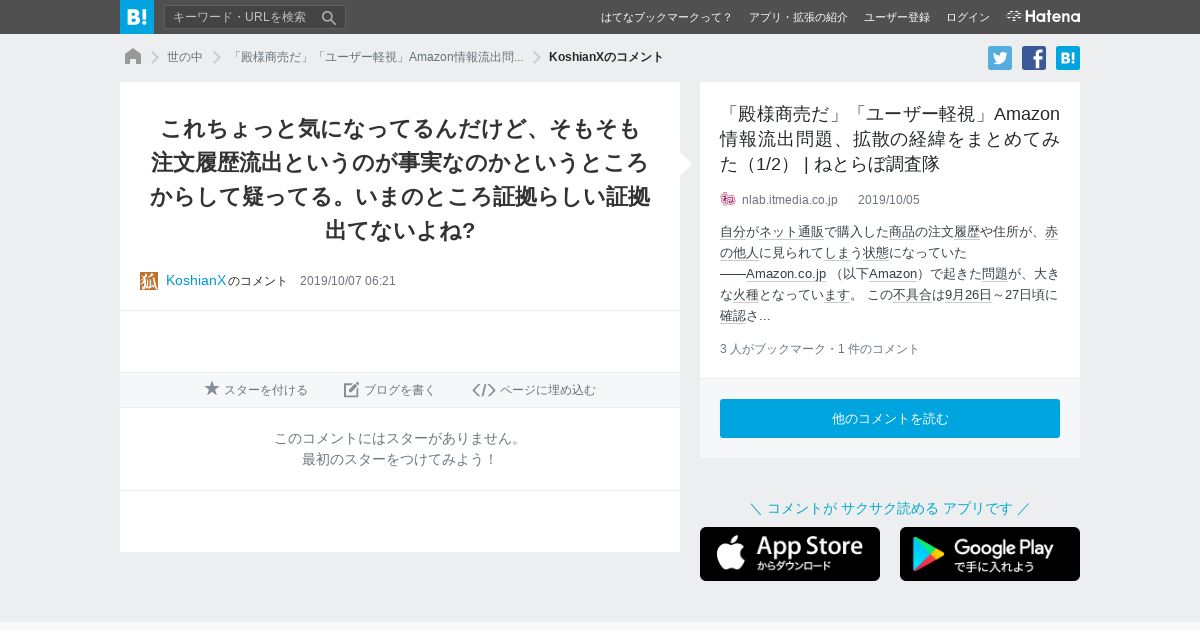The height and width of the screenshot is (630, 1200).
Task: Open ログイン link
Action: pyautogui.click(x=968, y=17)
